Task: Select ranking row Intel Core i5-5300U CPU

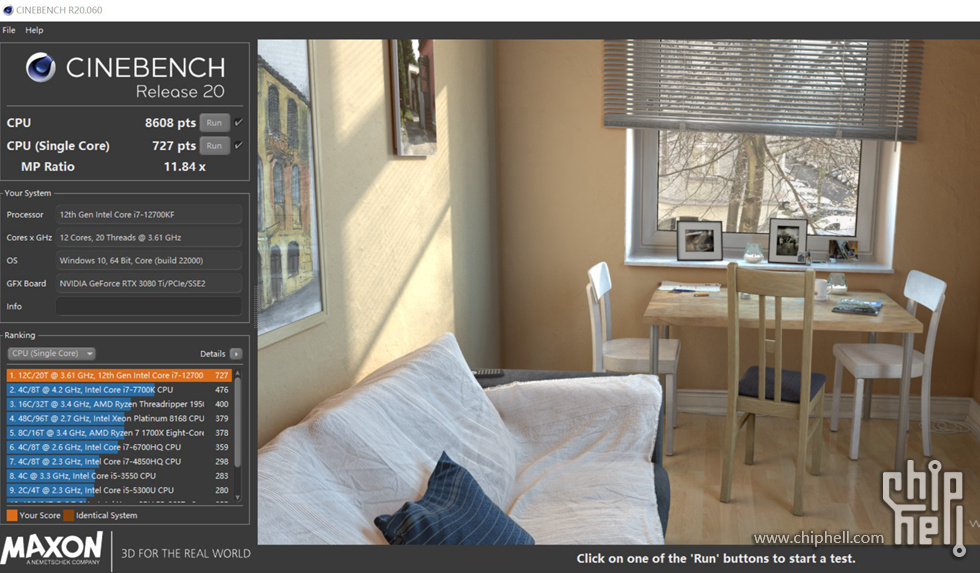Action: [119, 490]
